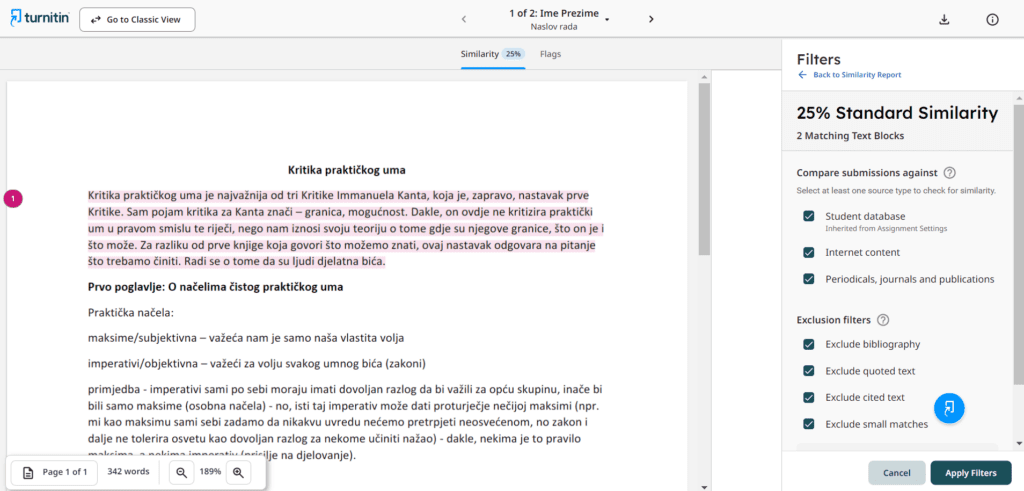Viewport: 1024px width, 491px height.
Task: Click help icon beside Exclusion filters
Action: click(x=883, y=320)
